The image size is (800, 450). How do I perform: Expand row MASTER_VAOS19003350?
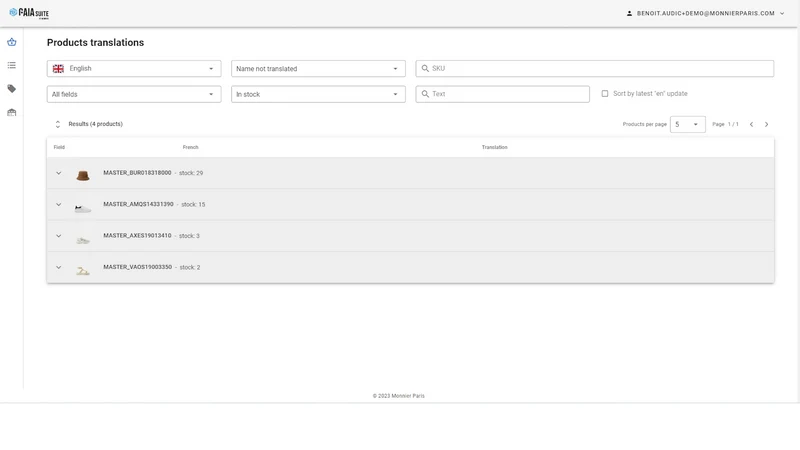click(59, 267)
